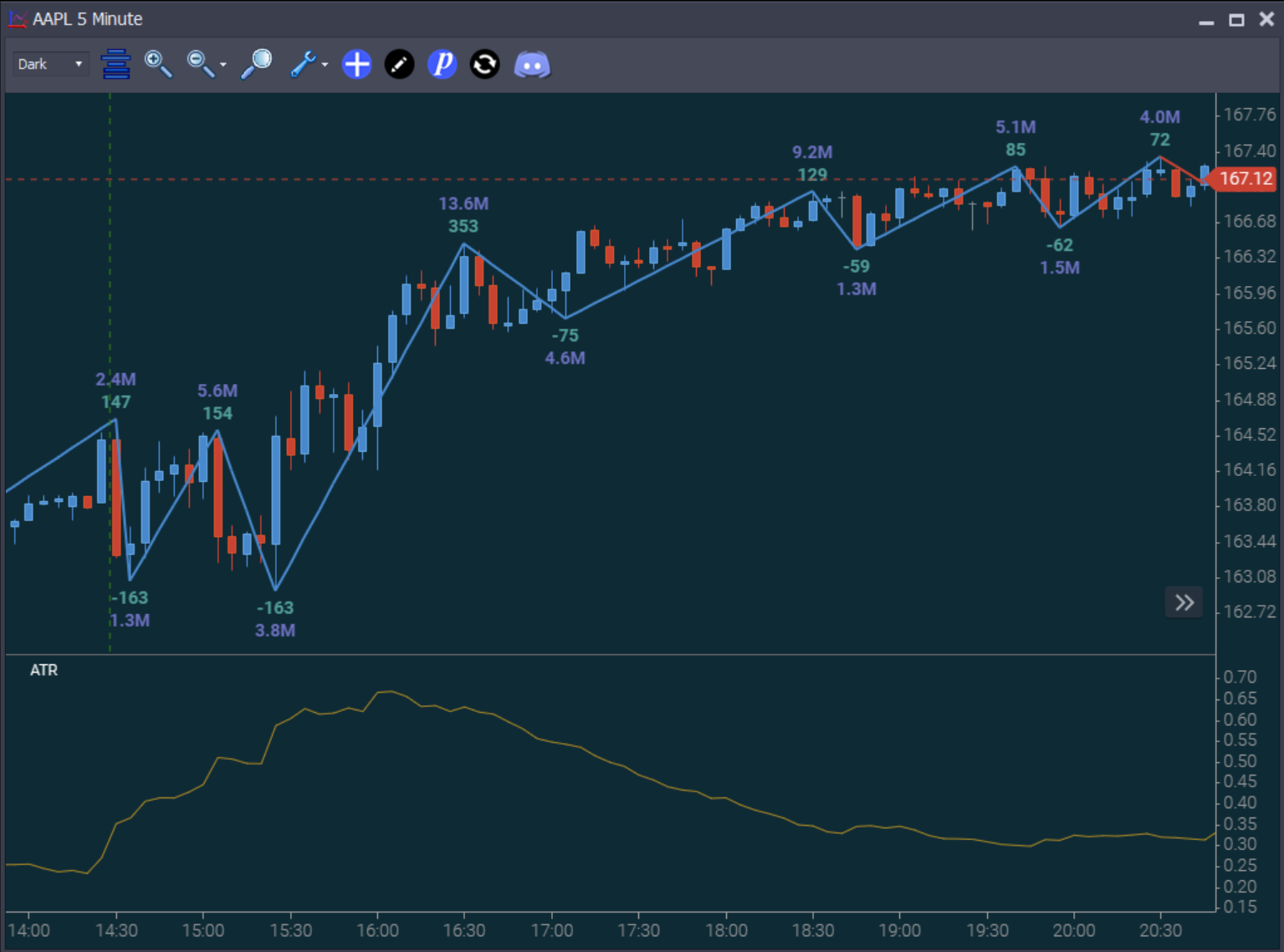Click the blue plus circle icon
The height and width of the screenshot is (952, 1284).
tap(357, 64)
